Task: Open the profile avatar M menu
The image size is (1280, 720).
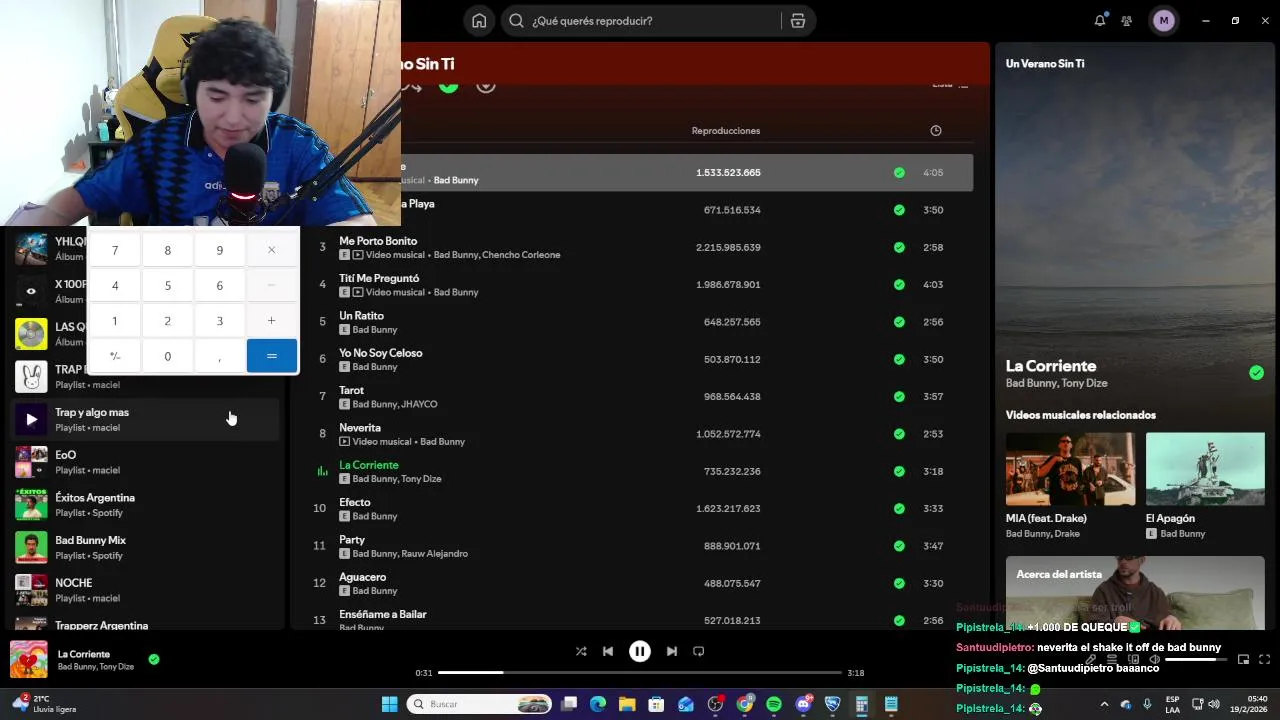Action: click(x=1163, y=21)
